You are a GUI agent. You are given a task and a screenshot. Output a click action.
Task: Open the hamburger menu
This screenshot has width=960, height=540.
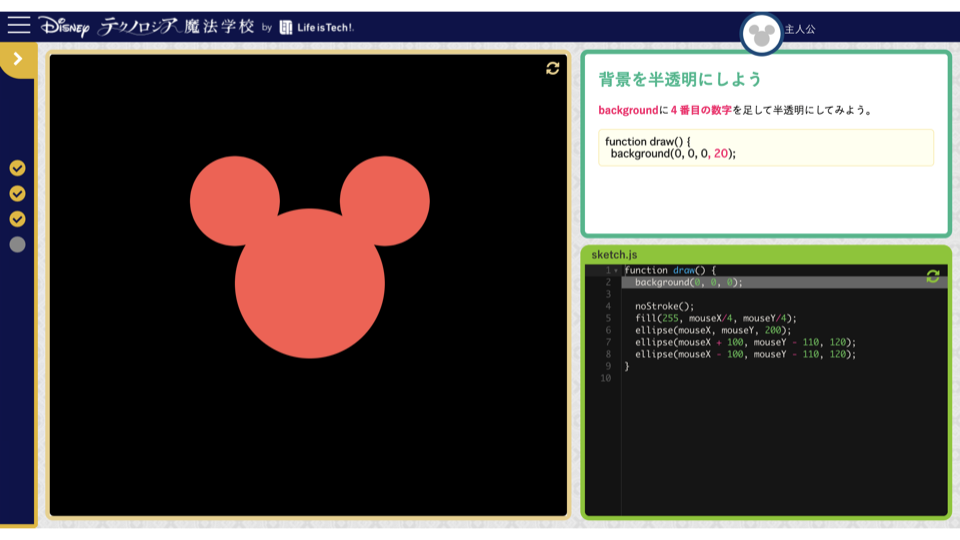19,25
